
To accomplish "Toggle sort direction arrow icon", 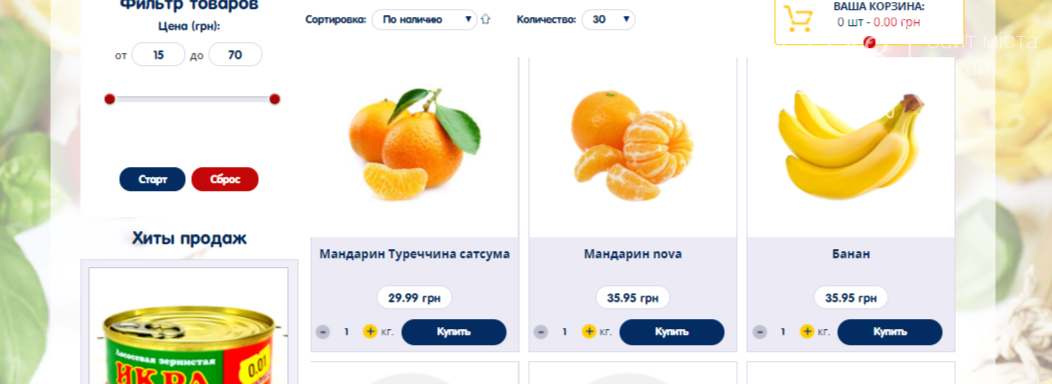I will click(486, 19).
